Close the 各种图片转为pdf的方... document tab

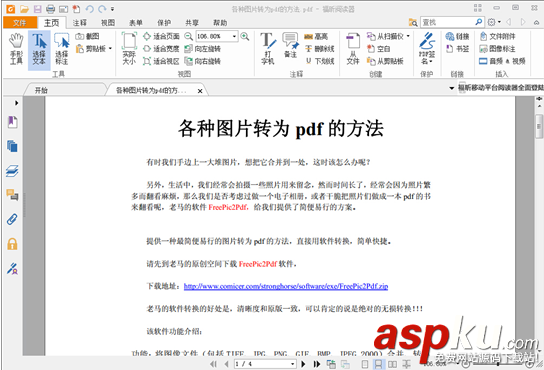(200, 91)
